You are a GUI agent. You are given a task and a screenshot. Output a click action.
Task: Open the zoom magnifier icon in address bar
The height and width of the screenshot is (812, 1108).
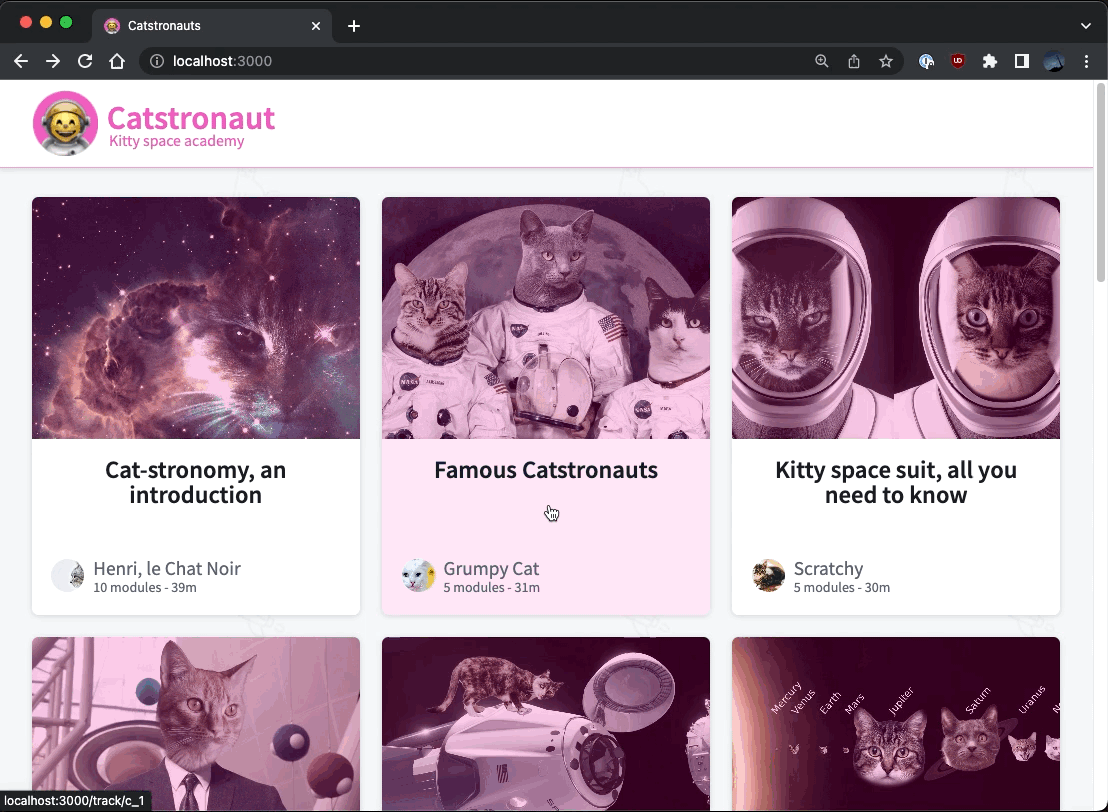(x=821, y=61)
